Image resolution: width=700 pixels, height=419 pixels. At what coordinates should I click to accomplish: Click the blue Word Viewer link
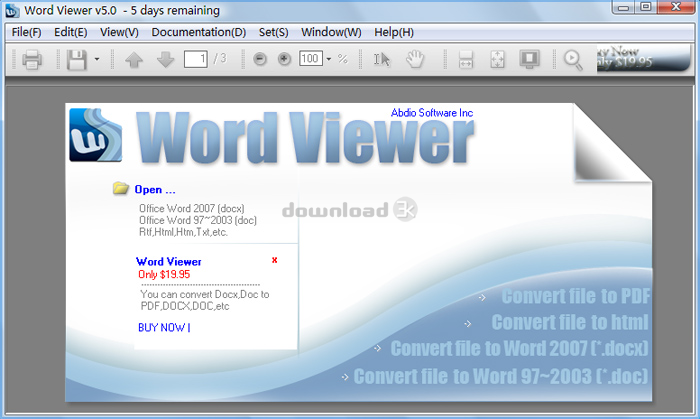(169, 261)
